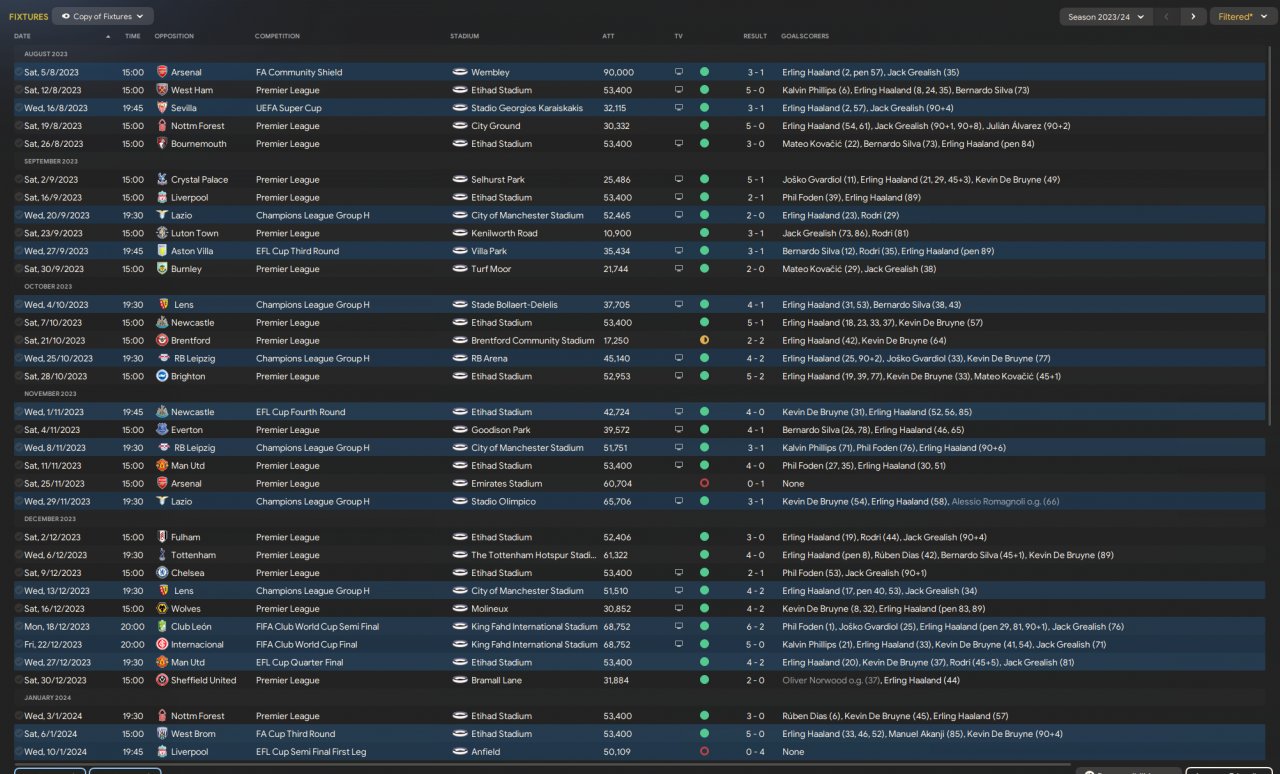Toggle the check mark beside Sat, 11/11/2023

click(x=18, y=466)
